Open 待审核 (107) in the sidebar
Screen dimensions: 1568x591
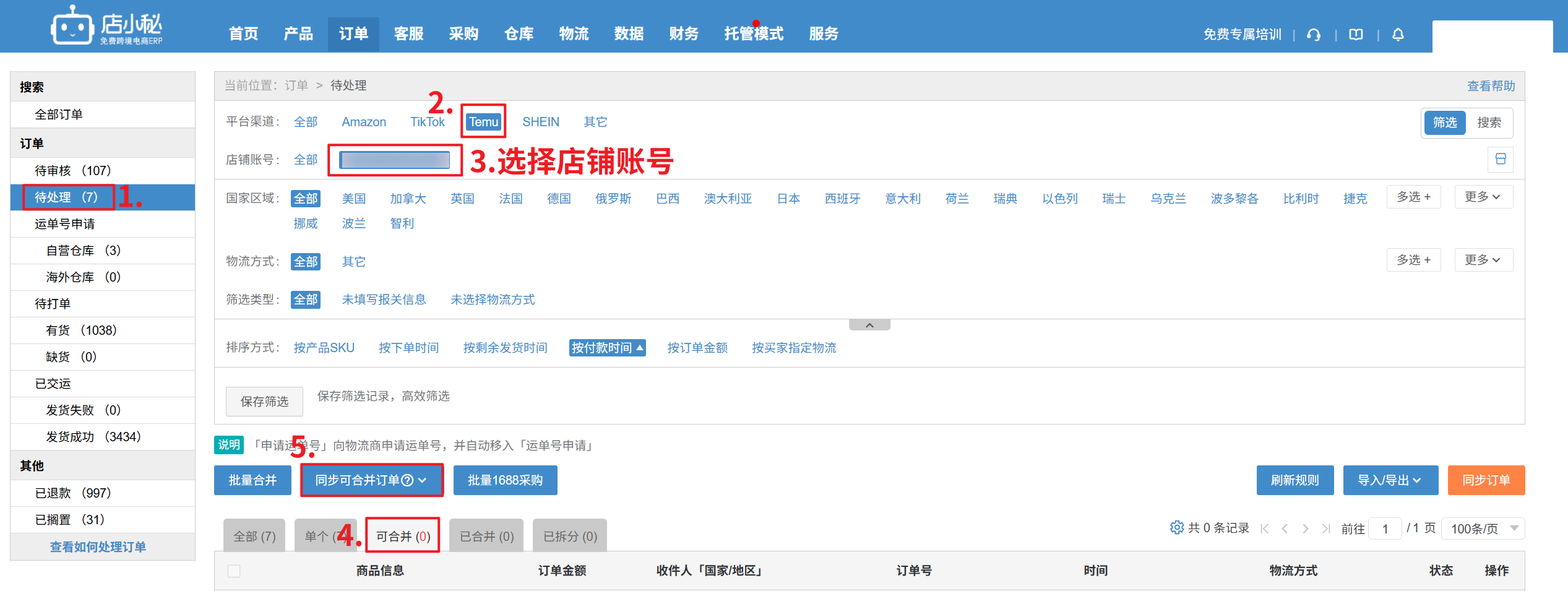[72, 170]
